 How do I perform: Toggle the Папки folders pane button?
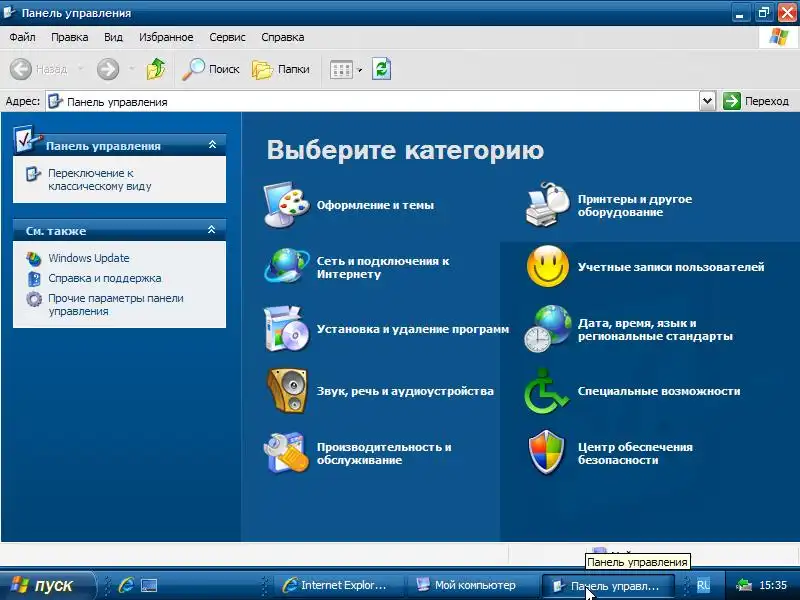pos(281,69)
